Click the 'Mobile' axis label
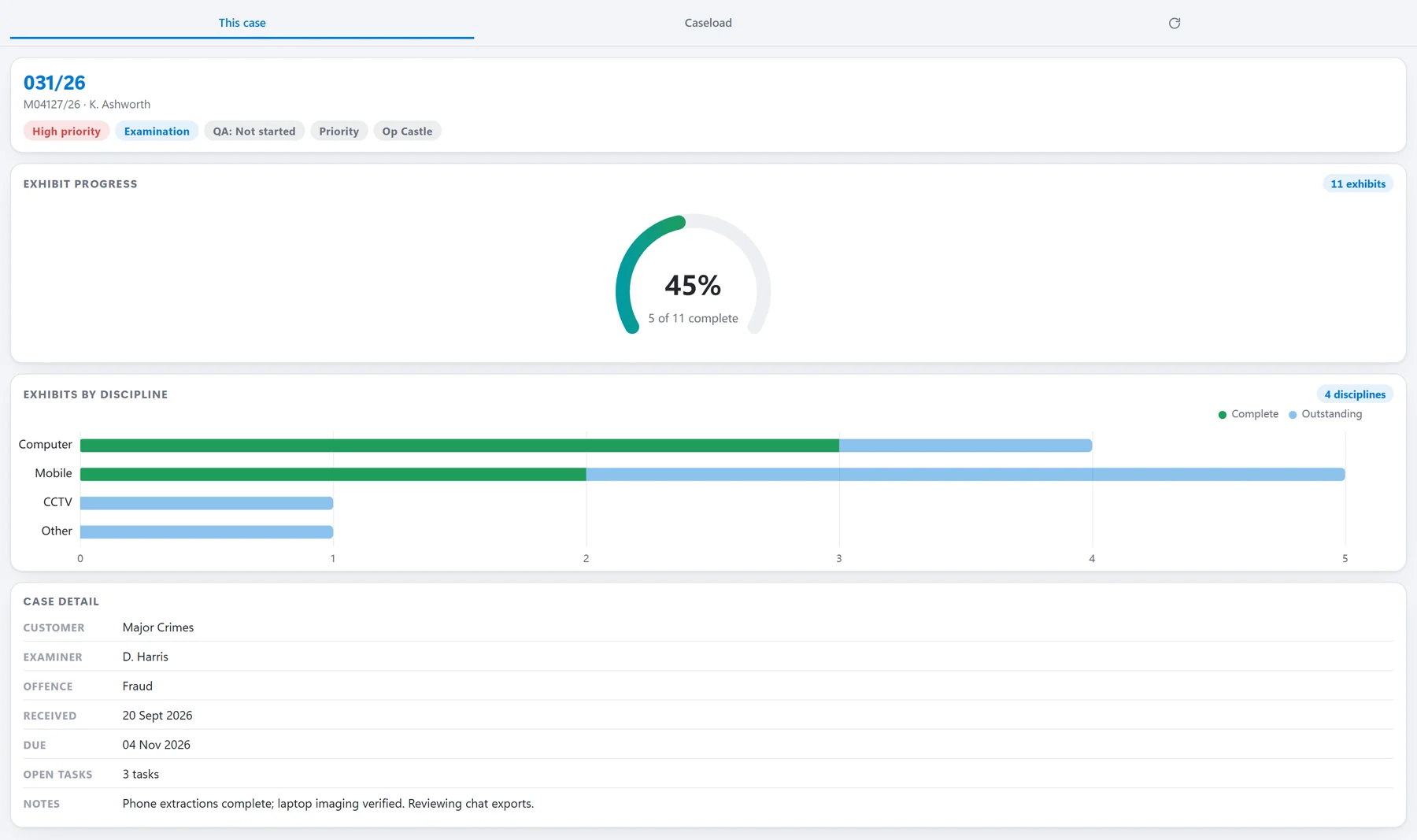The width and height of the screenshot is (1417, 840). pyautogui.click(x=54, y=473)
